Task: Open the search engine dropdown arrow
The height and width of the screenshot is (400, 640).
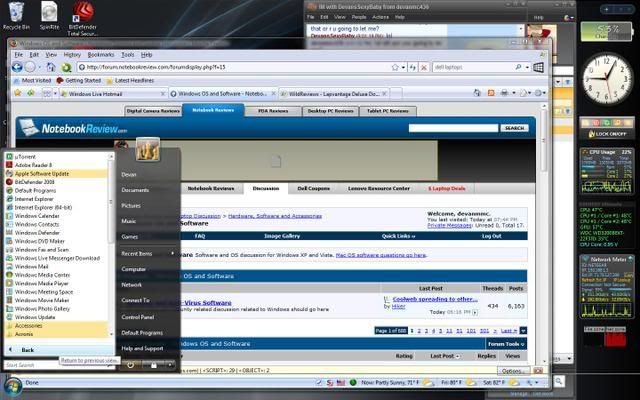Action: (x=528, y=67)
